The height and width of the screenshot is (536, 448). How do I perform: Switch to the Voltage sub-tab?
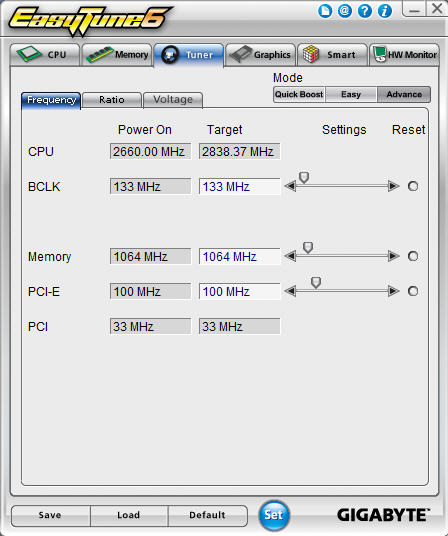[173, 100]
